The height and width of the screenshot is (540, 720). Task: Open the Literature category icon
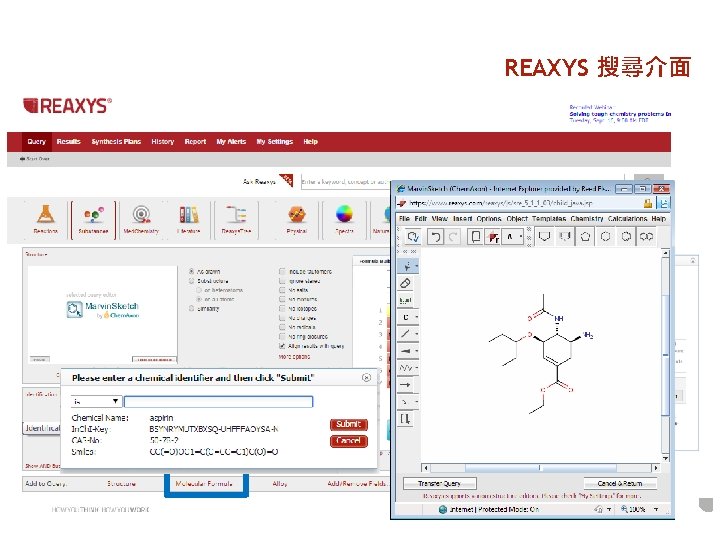coord(188,219)
